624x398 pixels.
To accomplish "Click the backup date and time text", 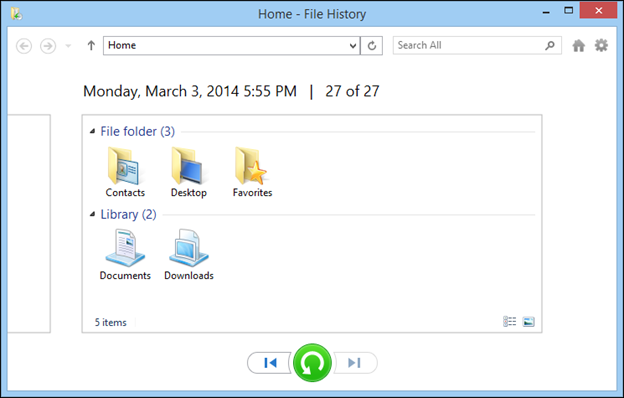I will pos(190,92).
